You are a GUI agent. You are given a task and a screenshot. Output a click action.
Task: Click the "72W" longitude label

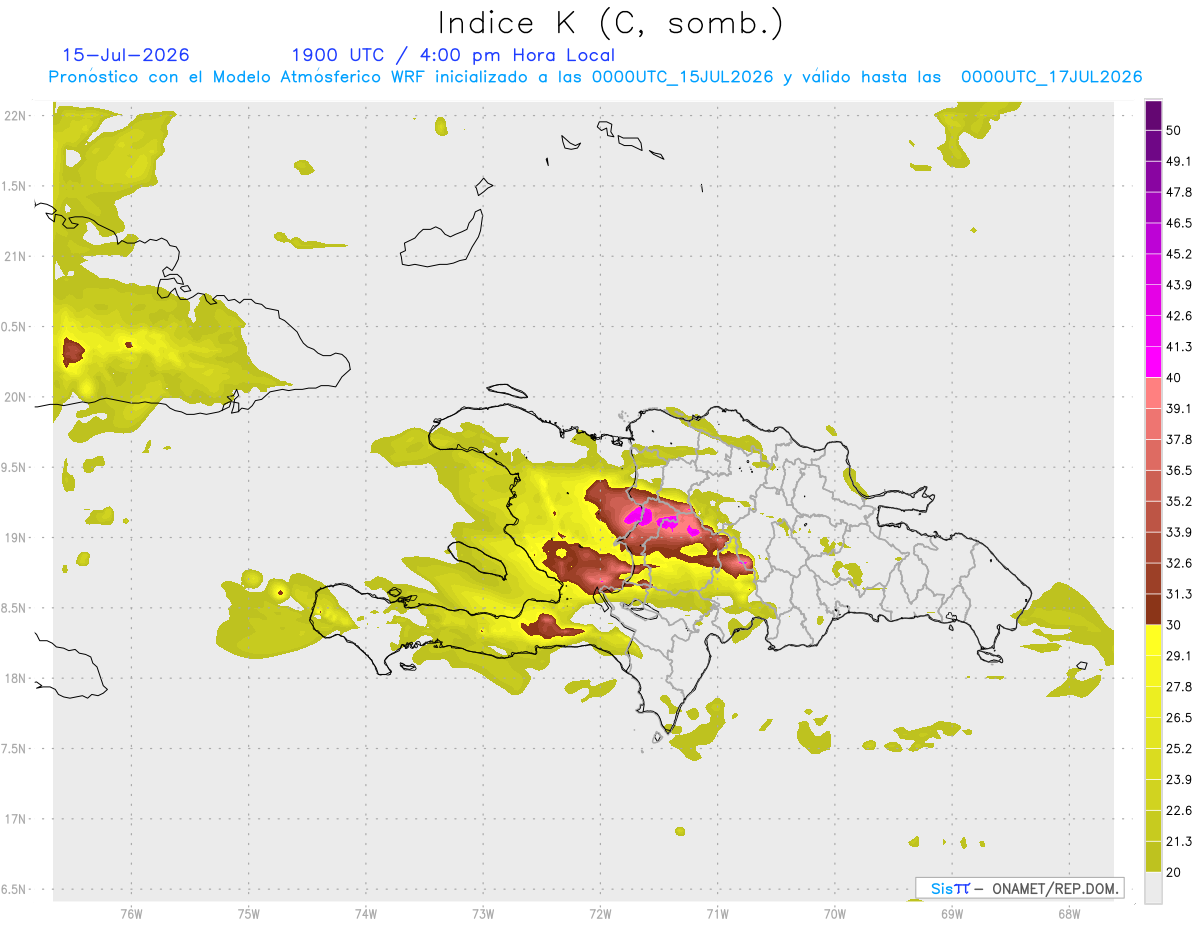pyautogui.click(x=600, y=914)
